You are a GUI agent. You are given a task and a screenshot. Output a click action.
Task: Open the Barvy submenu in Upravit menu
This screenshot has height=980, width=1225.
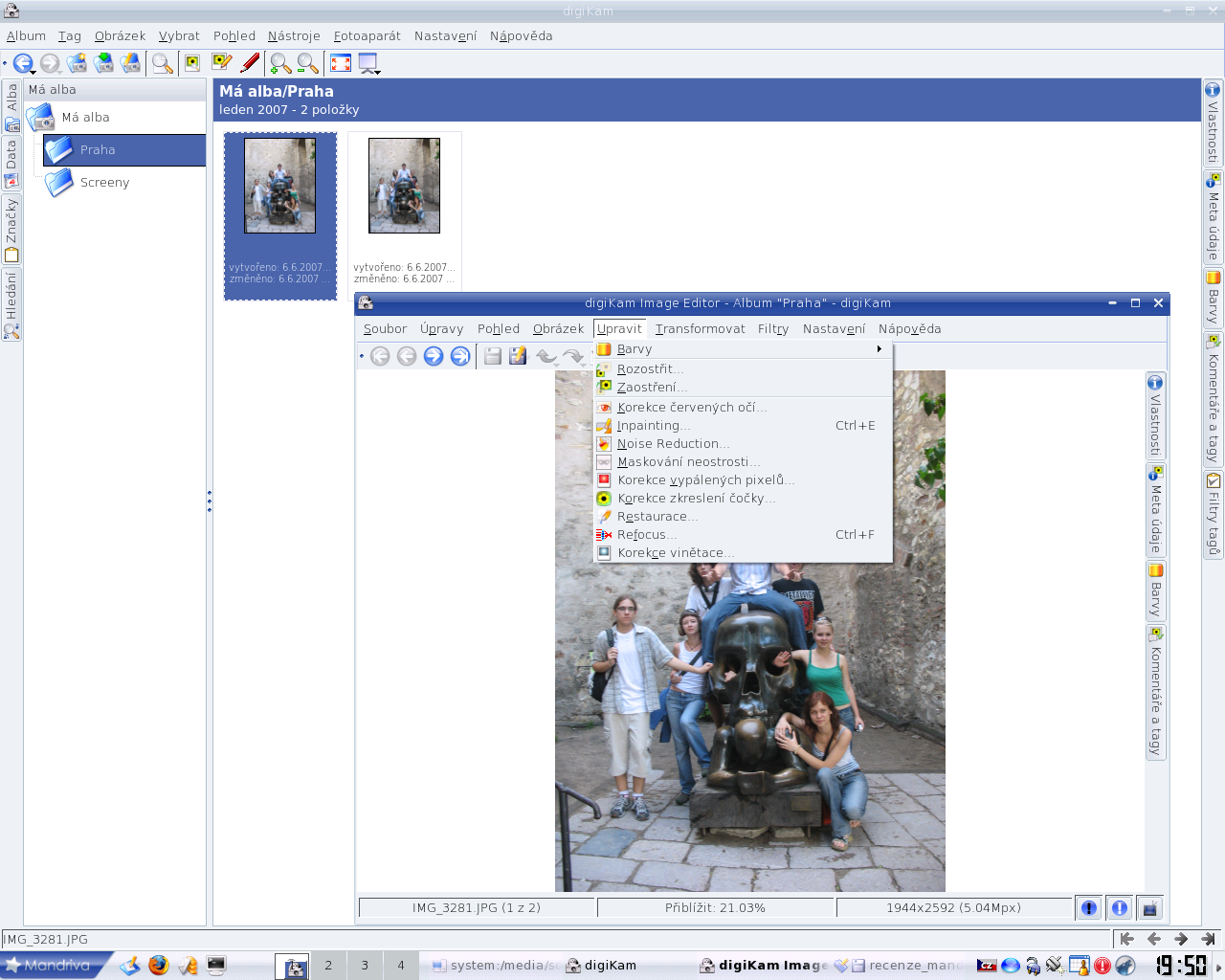pos(743,349)
